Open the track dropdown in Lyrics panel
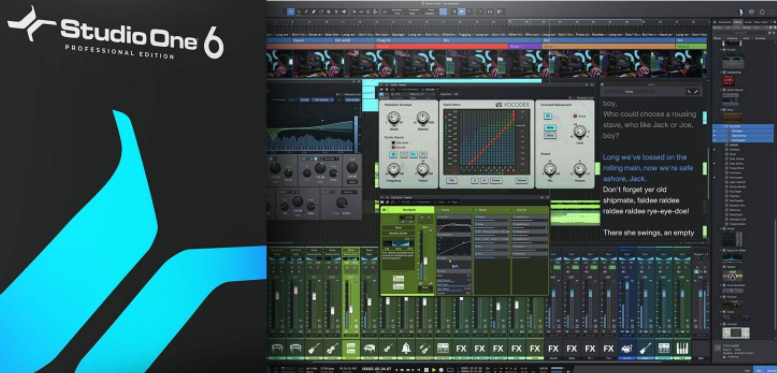 click(x=630, y=92)
